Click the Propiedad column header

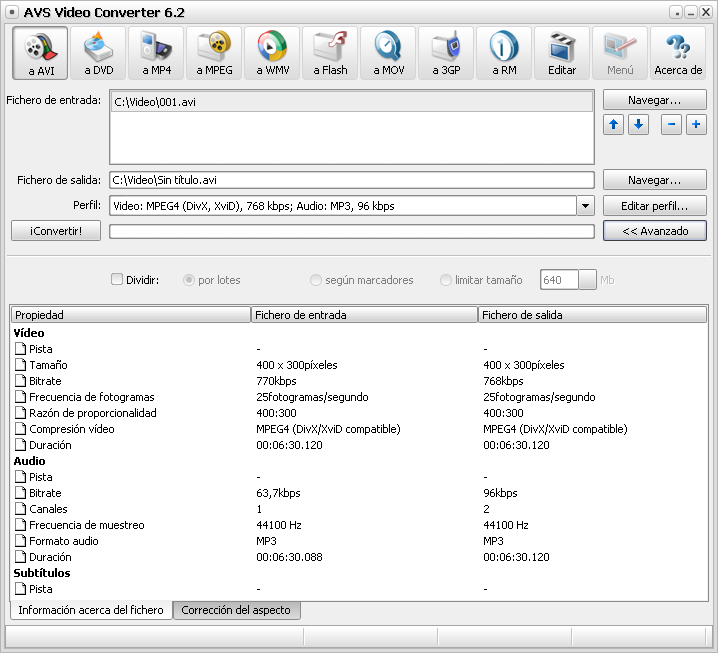(x=131, y=315)
